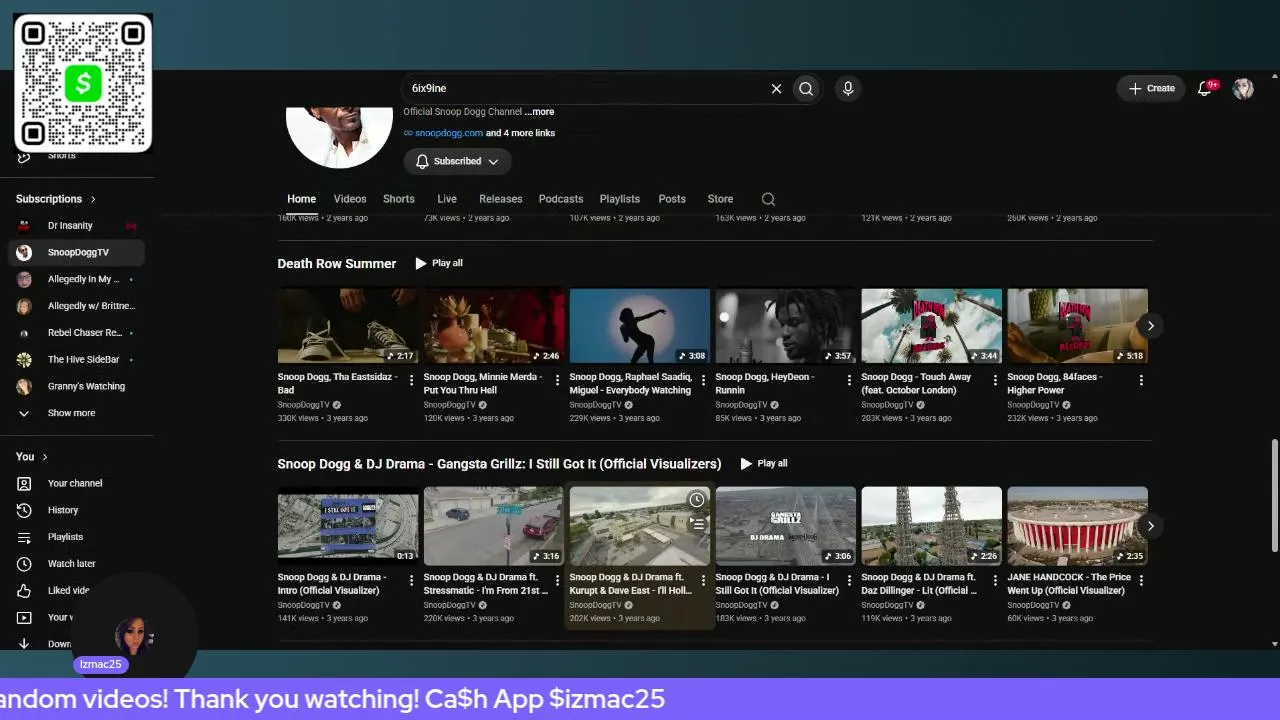Click the page vertical scrollbar
Viewport: 1280px width, 720px height.
pos(1275,494)
